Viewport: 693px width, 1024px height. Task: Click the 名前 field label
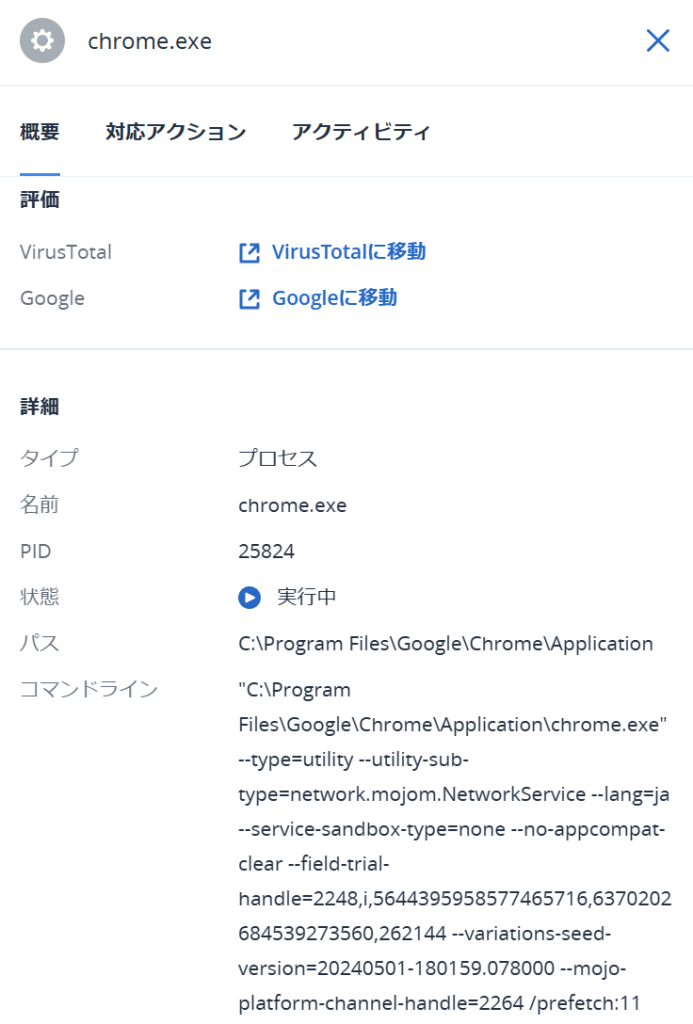tap(39, 505)
